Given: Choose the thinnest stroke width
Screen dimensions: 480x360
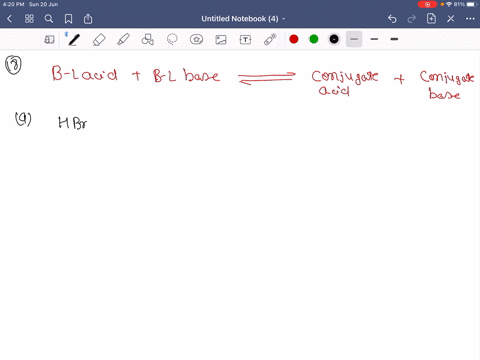Looking at the screenshot, I should pos(354,39).
